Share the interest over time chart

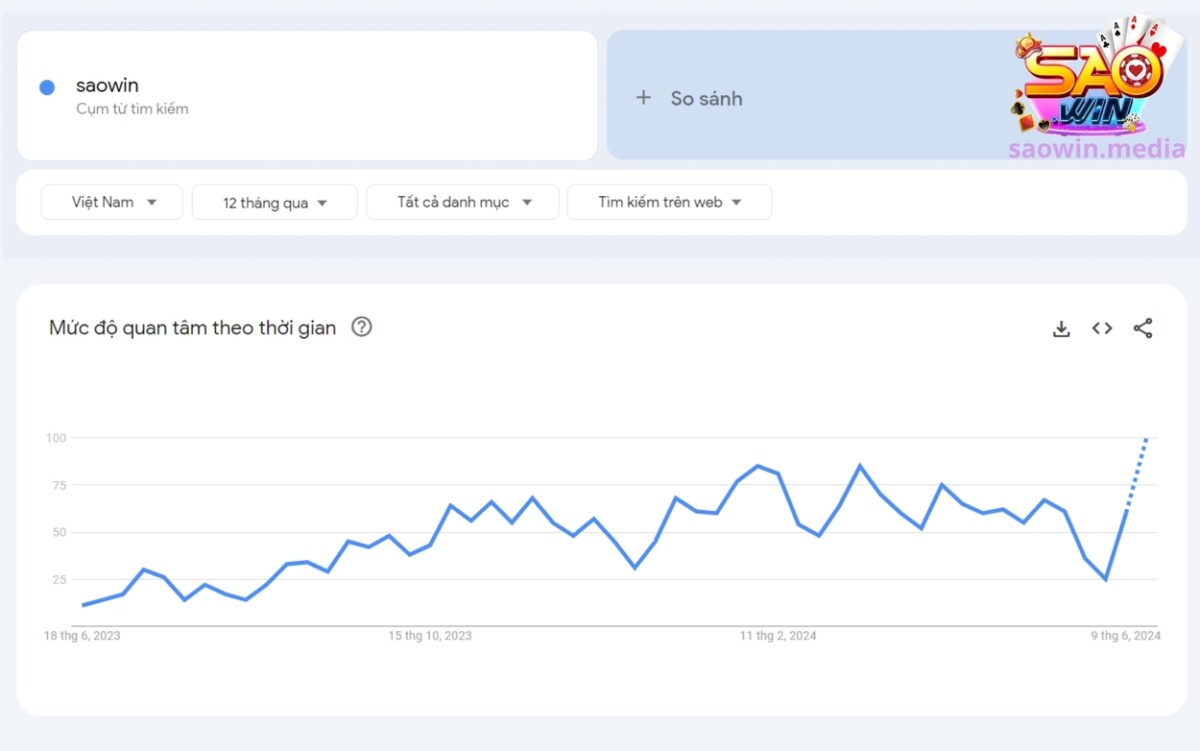1143,328
